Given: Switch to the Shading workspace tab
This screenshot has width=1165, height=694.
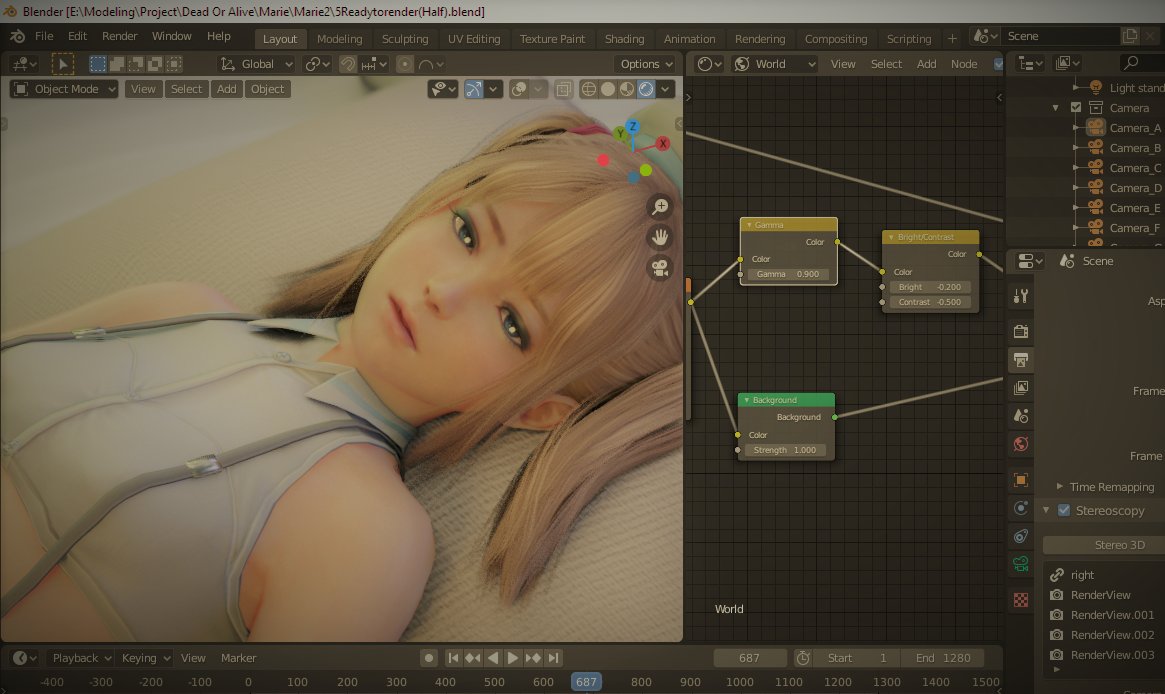Looking at the screenshot, I should click(624, 39).
